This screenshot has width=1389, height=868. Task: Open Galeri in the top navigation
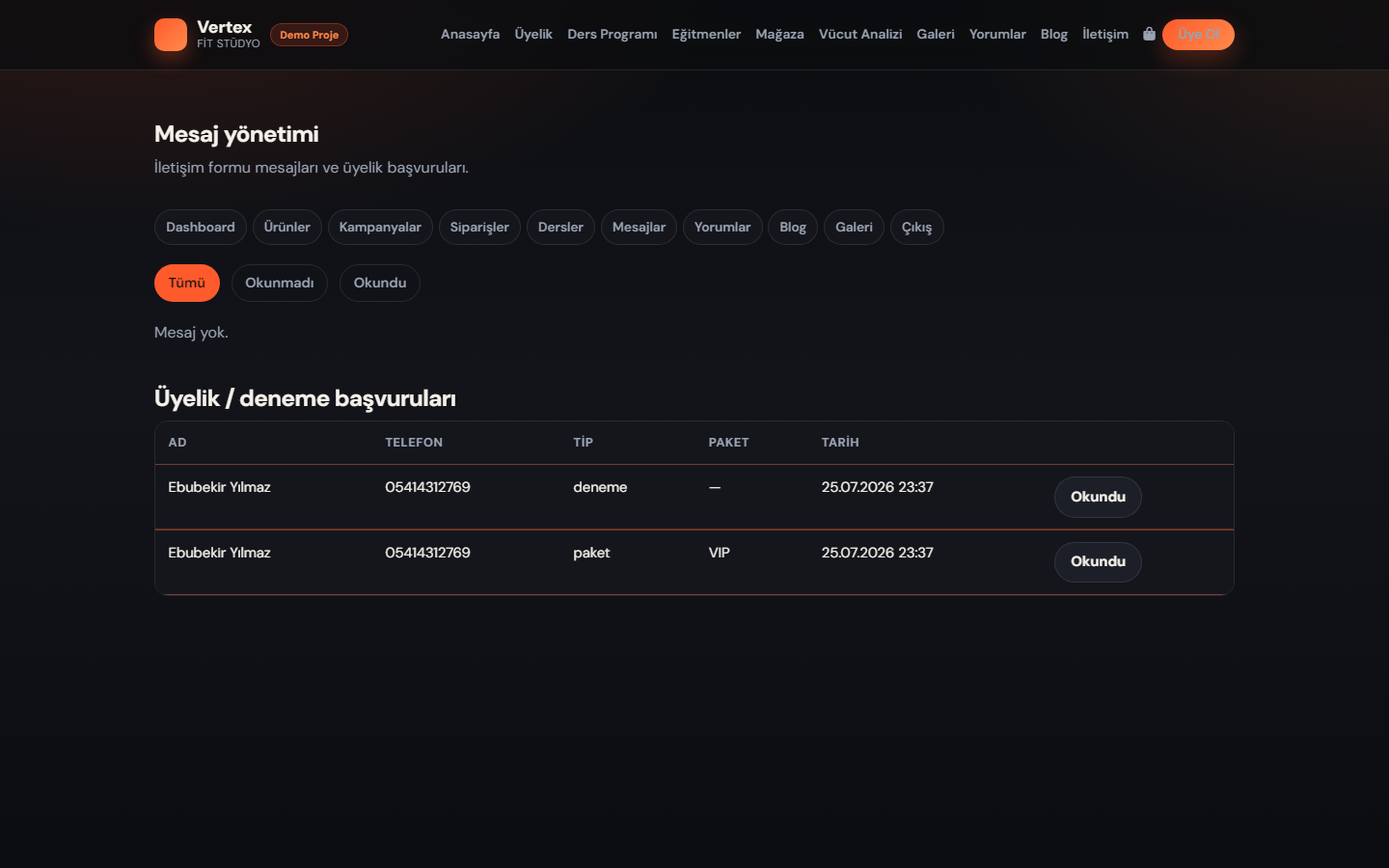click(x=936, y=35)
